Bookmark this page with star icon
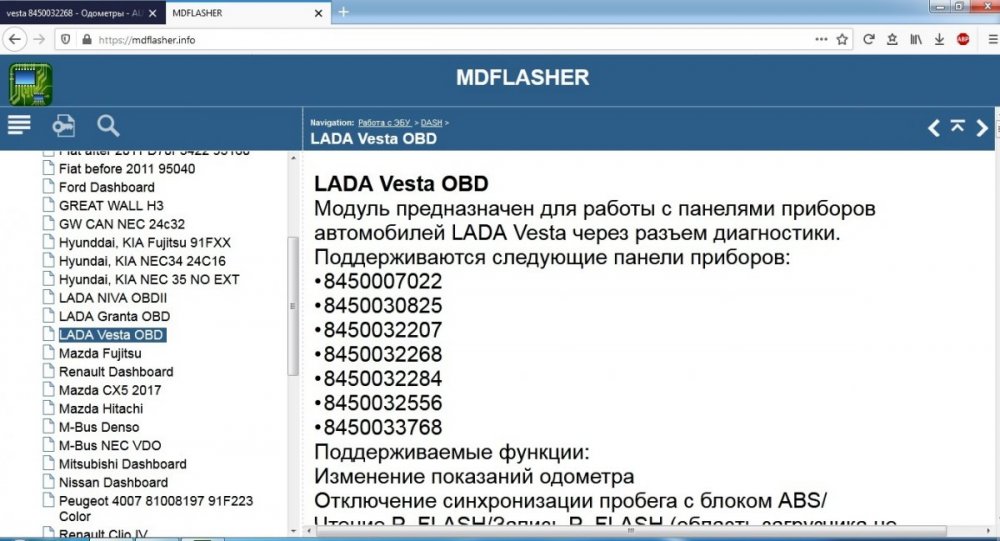Image resolution: width=1000 pixels, height=541 pixels. pyautogui.click(x=842, y=40)
